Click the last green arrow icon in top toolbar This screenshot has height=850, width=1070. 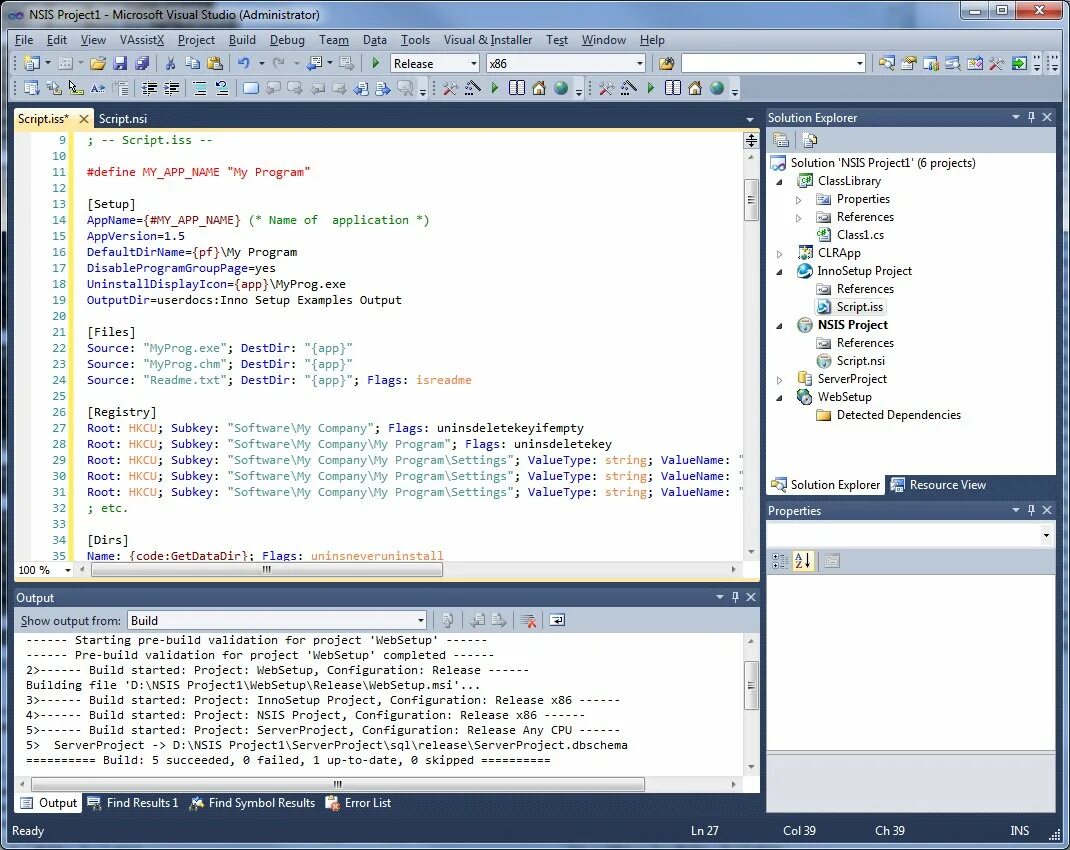1018,63
